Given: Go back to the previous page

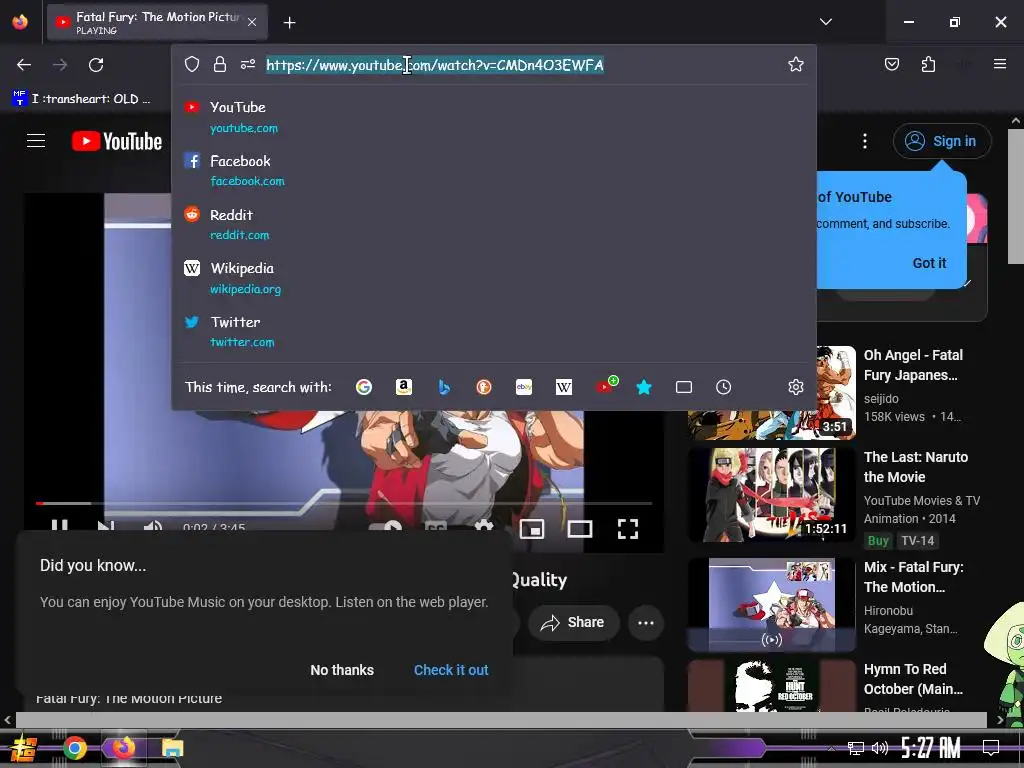Looking at the screenshot, I should click(24, 65).
